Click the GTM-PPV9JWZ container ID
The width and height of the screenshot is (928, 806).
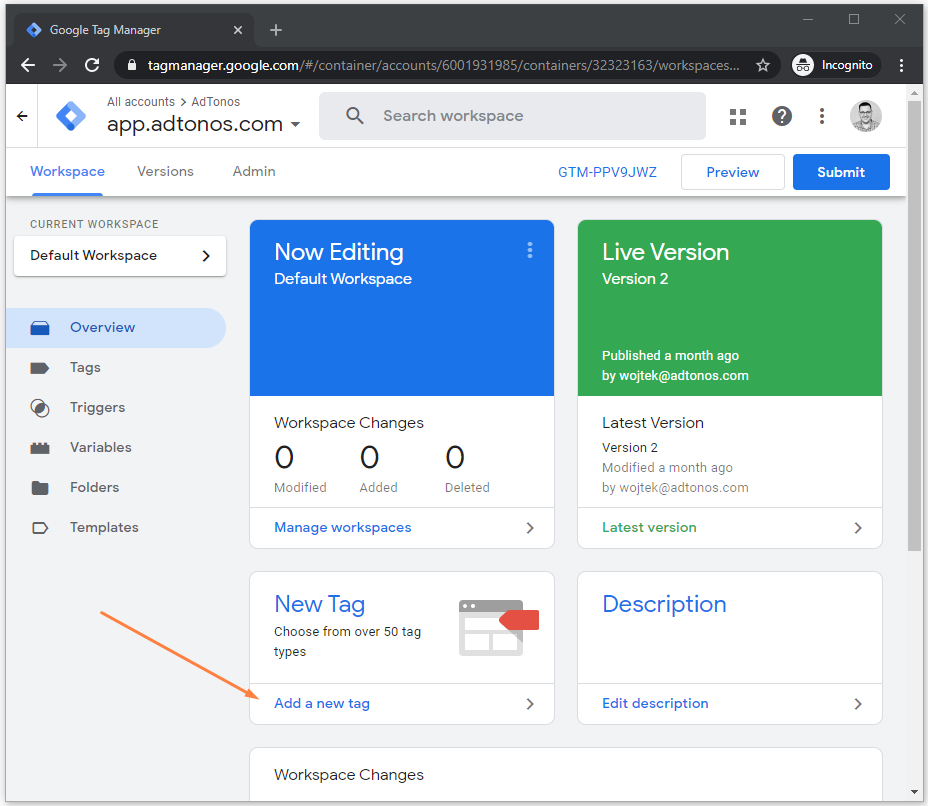tap(607, 172)
